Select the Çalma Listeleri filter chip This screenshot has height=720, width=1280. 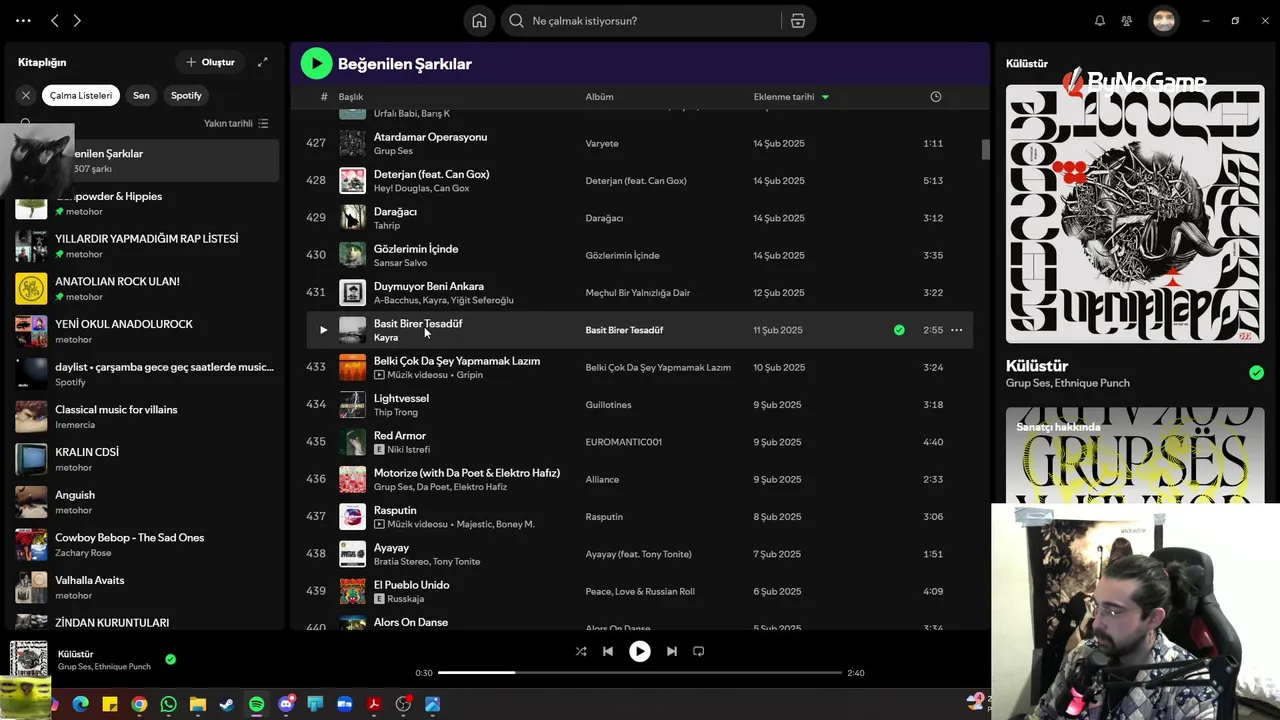[x=81, y=96]
